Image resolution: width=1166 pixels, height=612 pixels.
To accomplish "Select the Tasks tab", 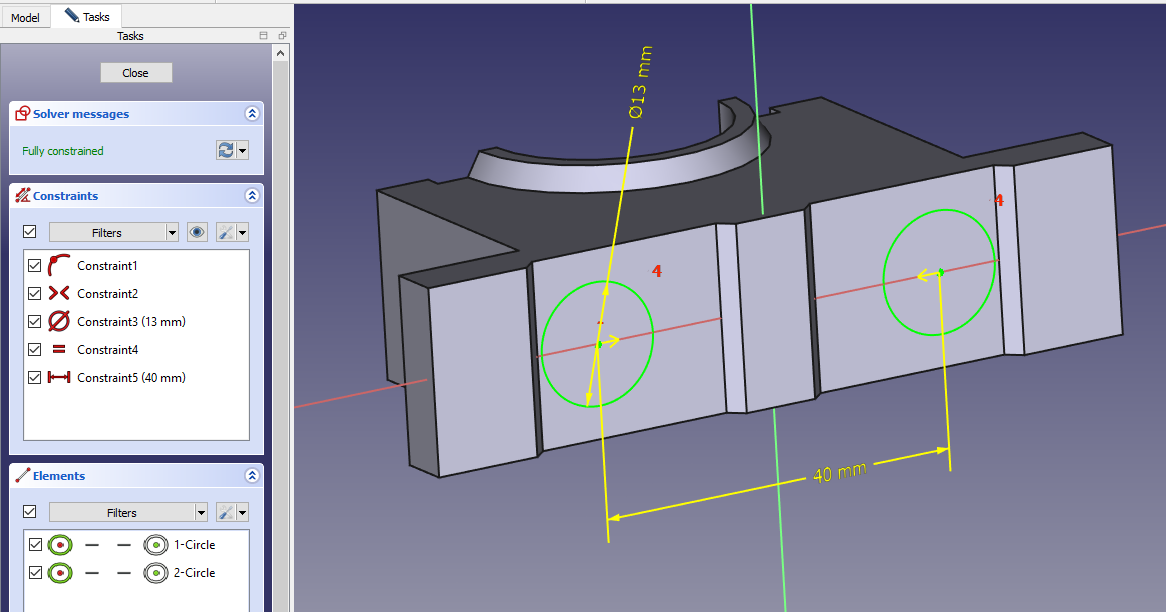I will (87, 17).
